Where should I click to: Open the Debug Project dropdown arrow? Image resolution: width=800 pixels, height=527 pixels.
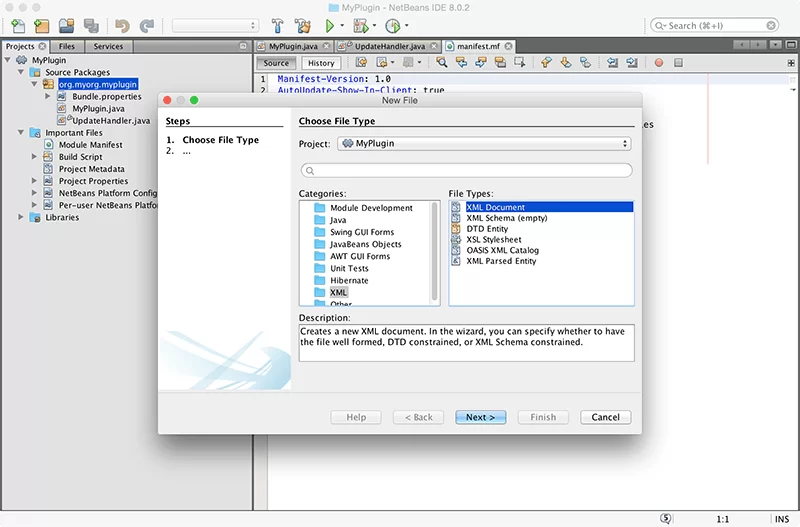click(374, 26)
